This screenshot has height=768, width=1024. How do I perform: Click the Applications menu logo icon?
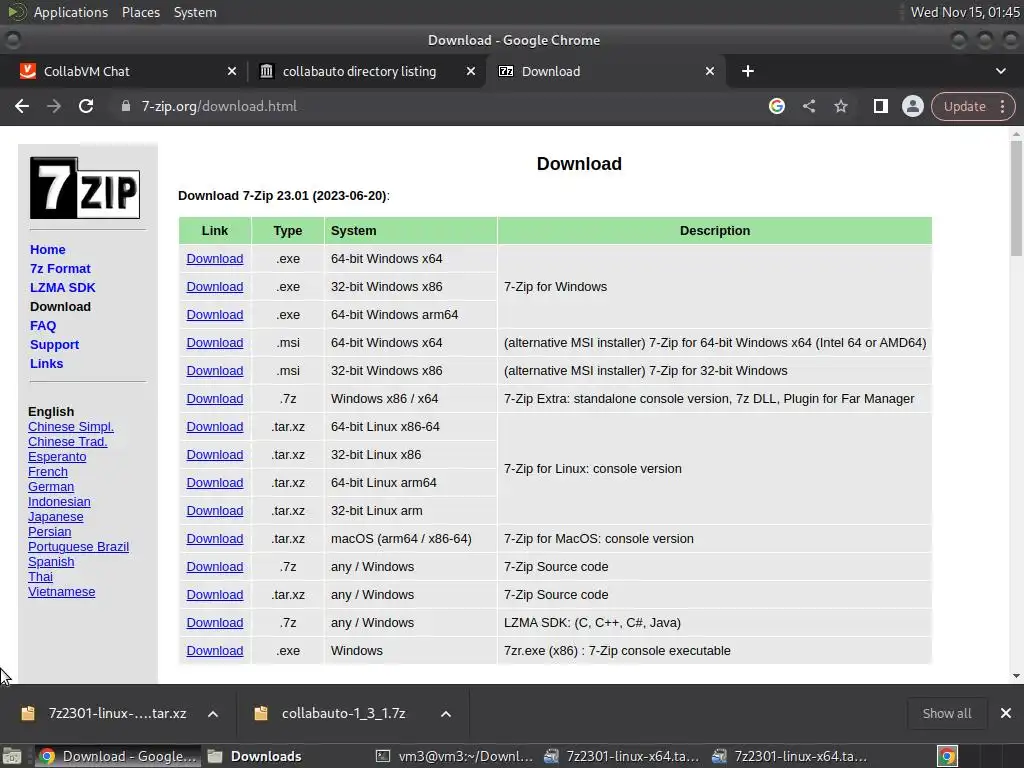pyautogui.click(x=17, y=12)
